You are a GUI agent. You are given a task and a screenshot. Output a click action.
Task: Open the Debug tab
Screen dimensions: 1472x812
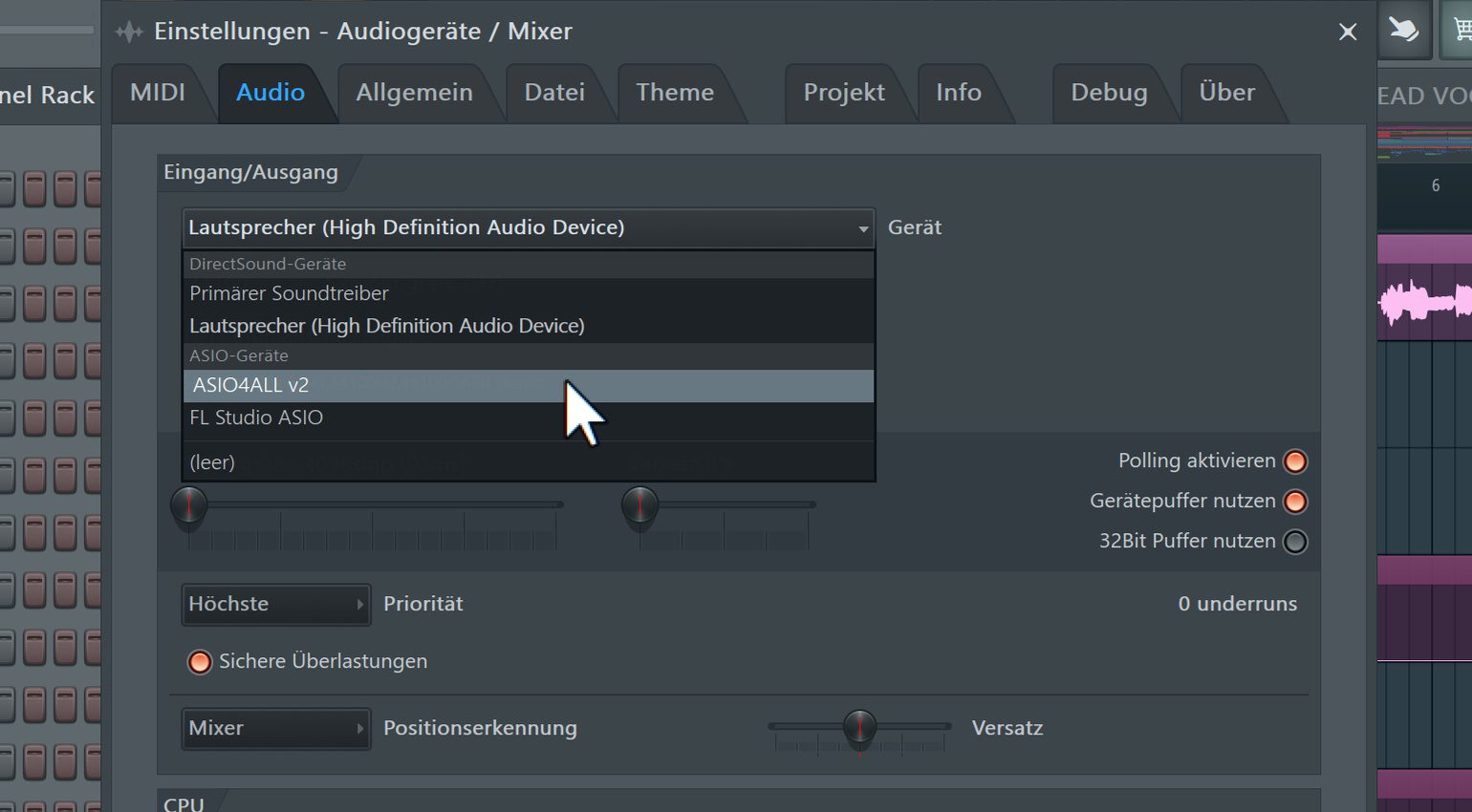tap(1109, 93)
